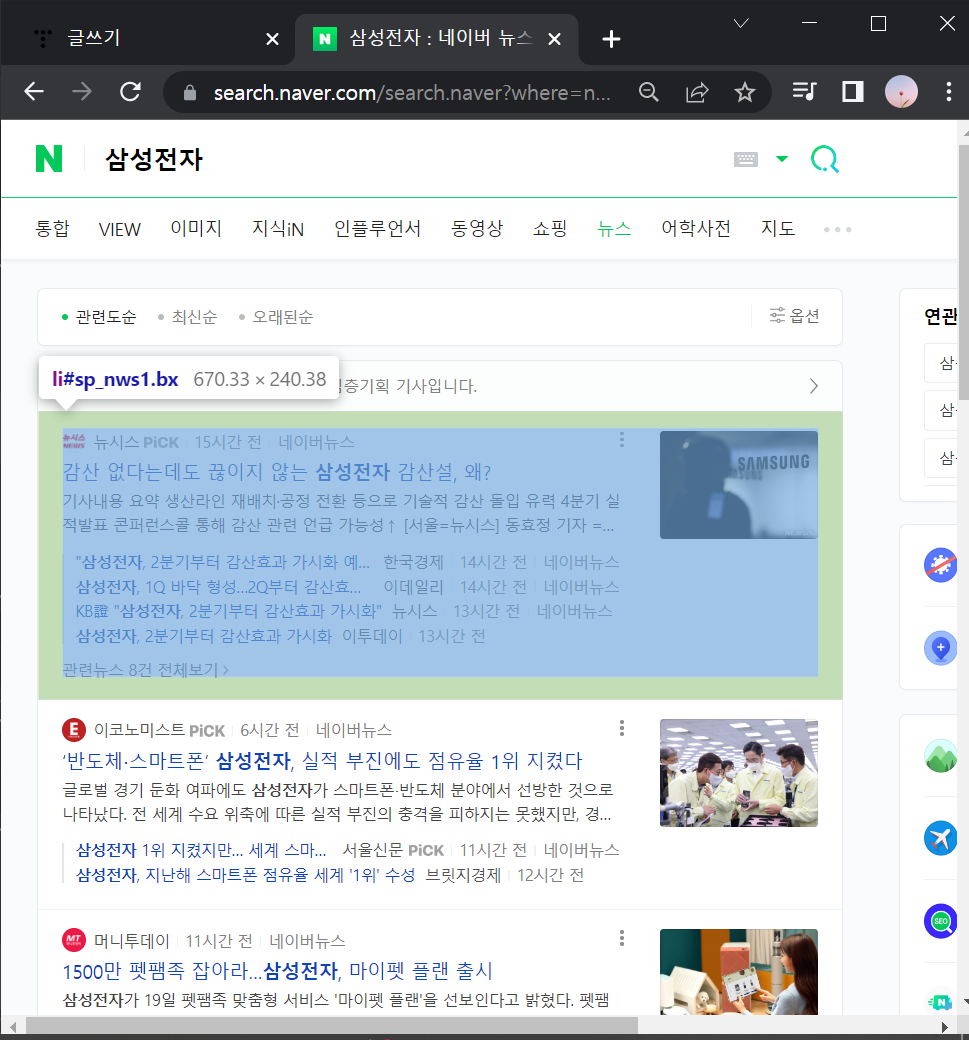
Task: Reload the current page
Action: tap(131, 92)
